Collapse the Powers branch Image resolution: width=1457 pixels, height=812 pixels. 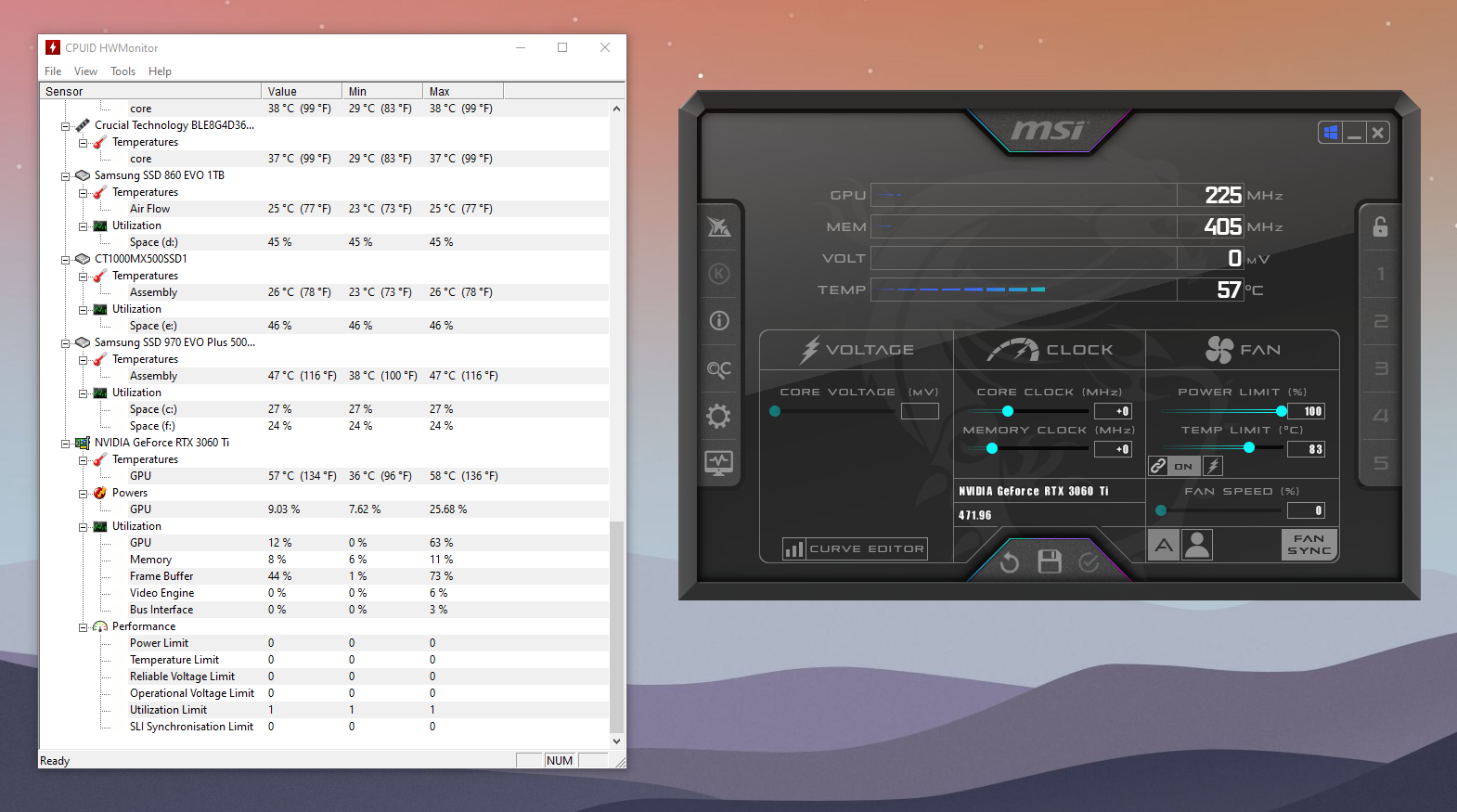(83, 494)
